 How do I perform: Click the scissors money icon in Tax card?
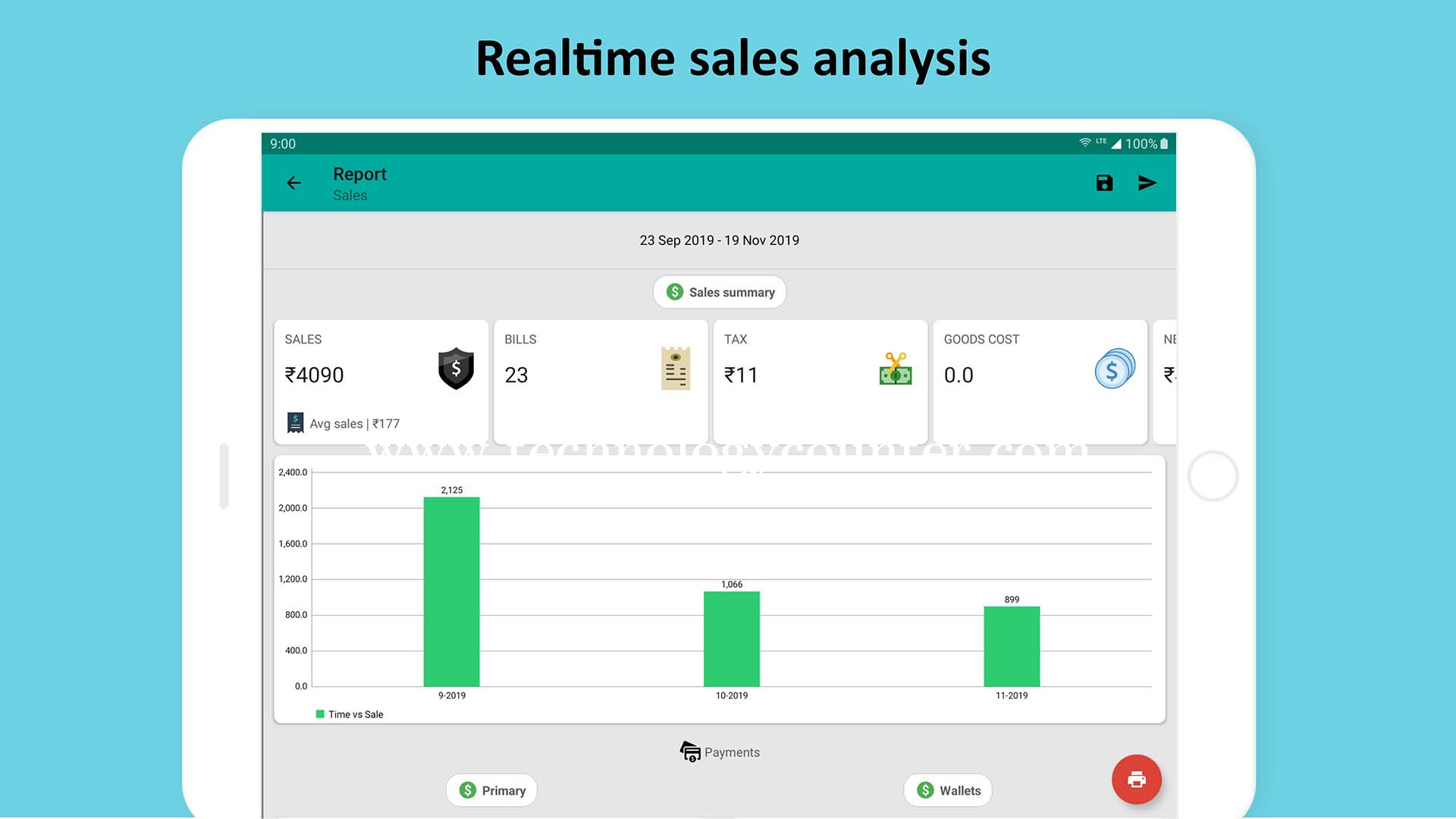(x=896, y=369)
